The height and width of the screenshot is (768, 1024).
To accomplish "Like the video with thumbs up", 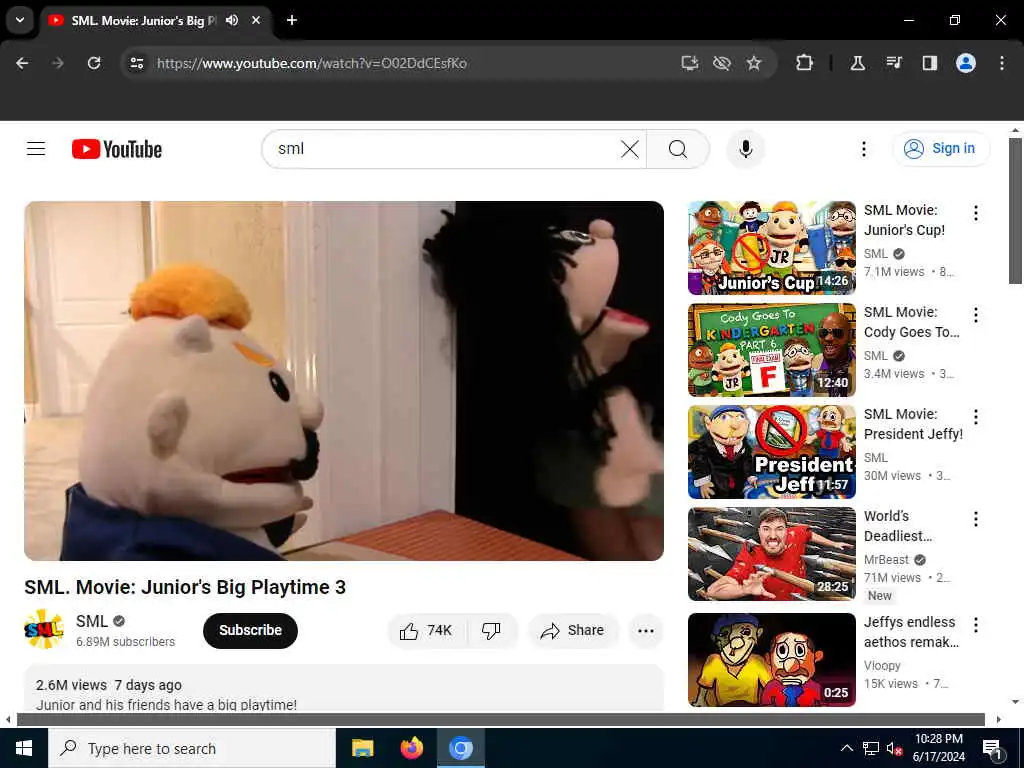I will click(x=427, y=630).
